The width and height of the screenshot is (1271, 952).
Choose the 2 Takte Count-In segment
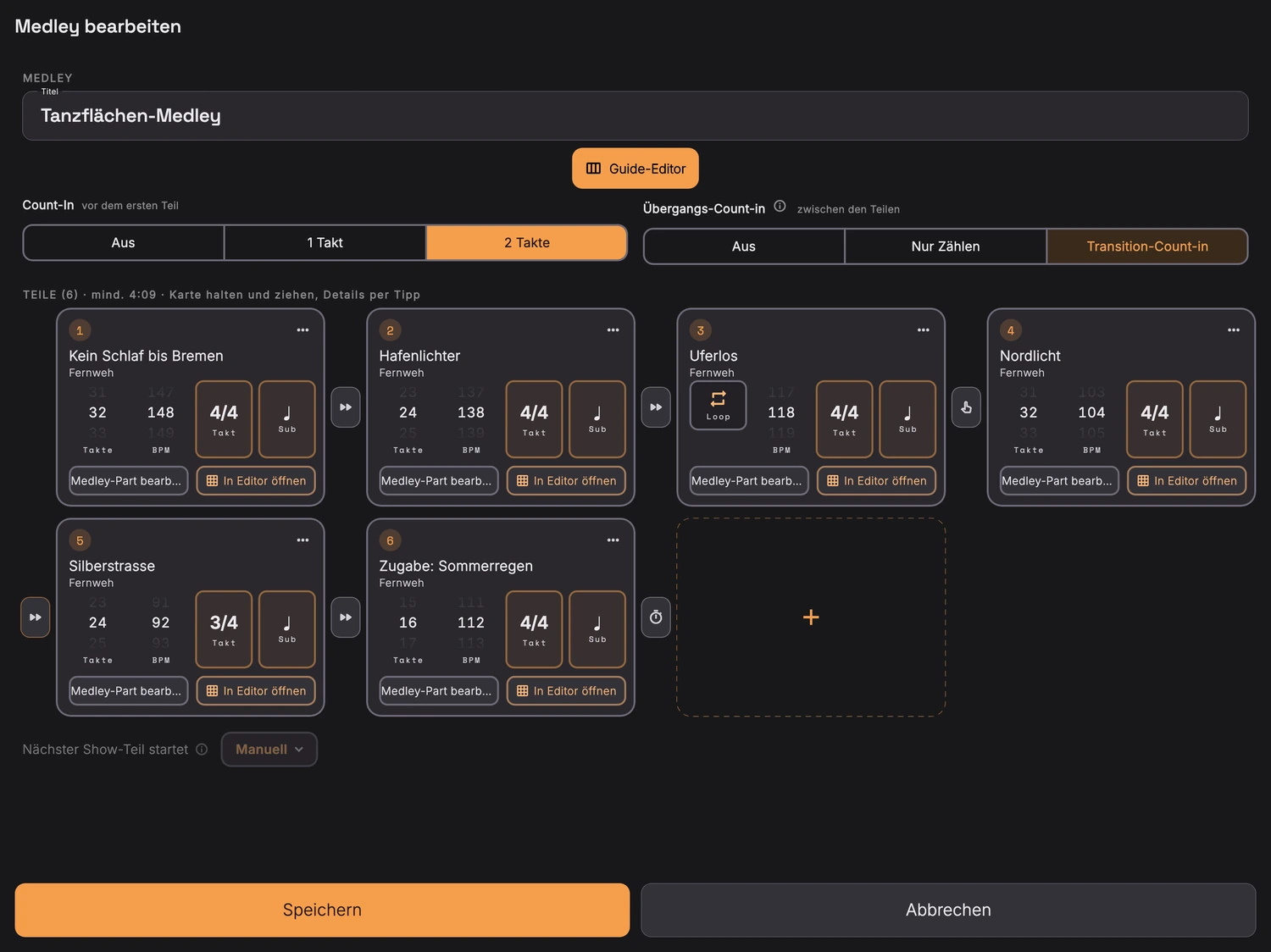(527, 242)
